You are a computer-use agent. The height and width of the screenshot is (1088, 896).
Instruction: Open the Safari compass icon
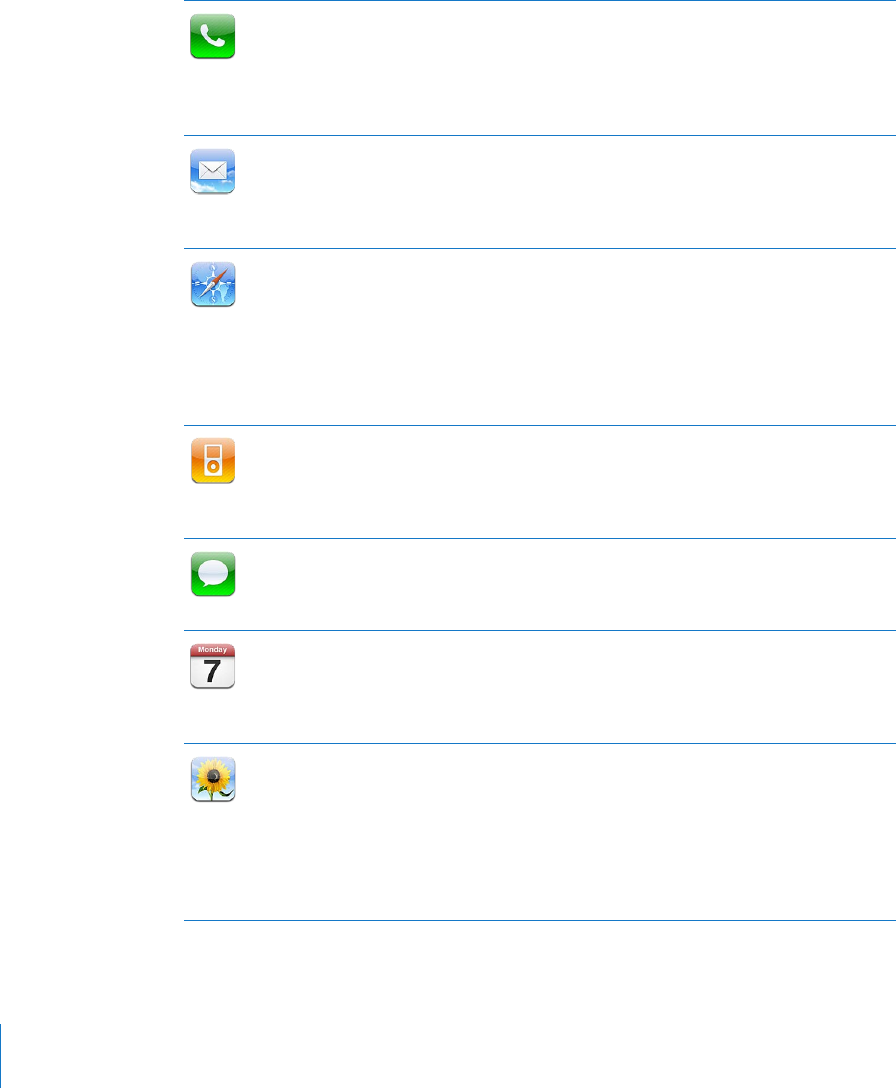(x=213, y=284)
